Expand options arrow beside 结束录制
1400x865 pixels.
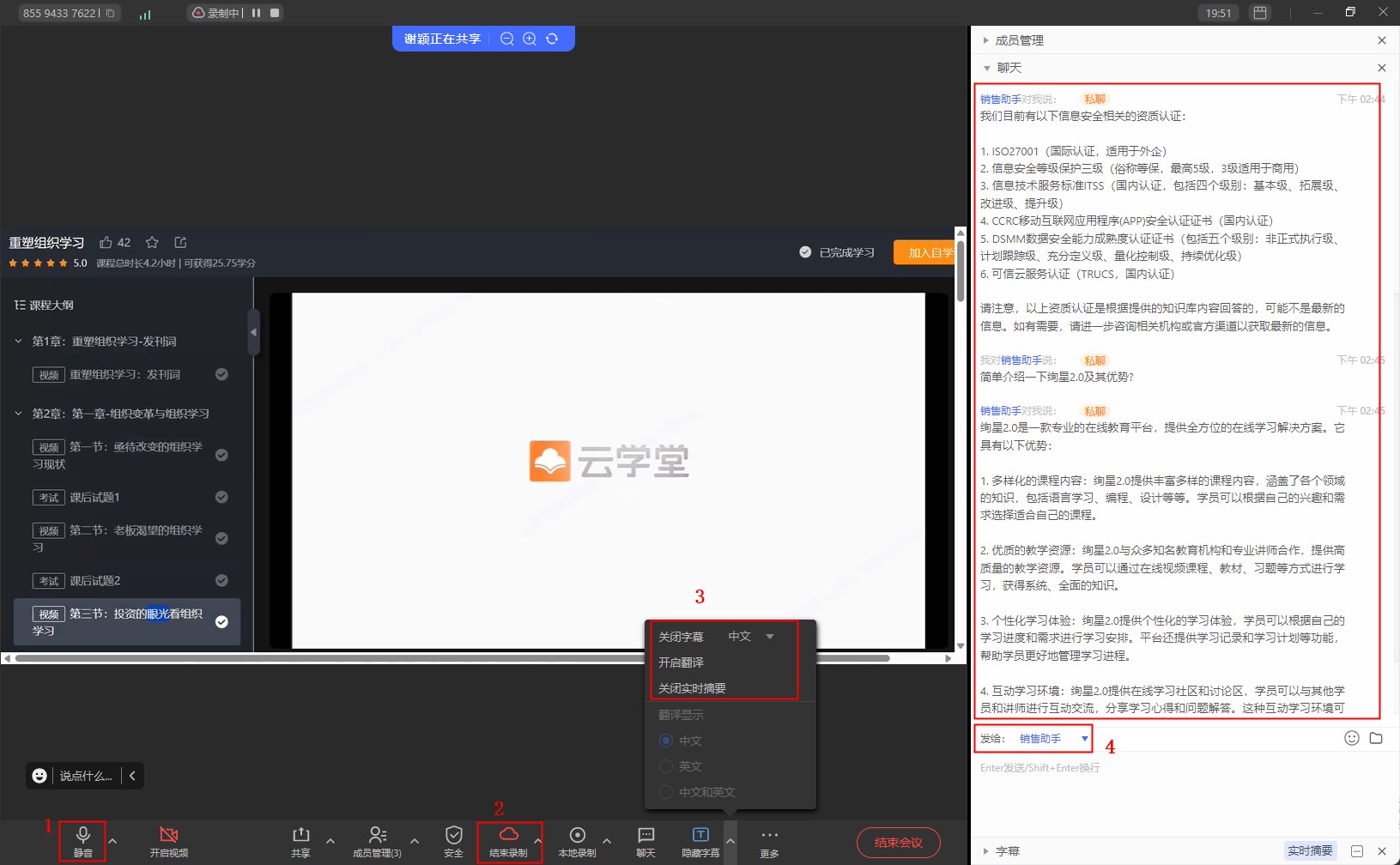[537, 841]
